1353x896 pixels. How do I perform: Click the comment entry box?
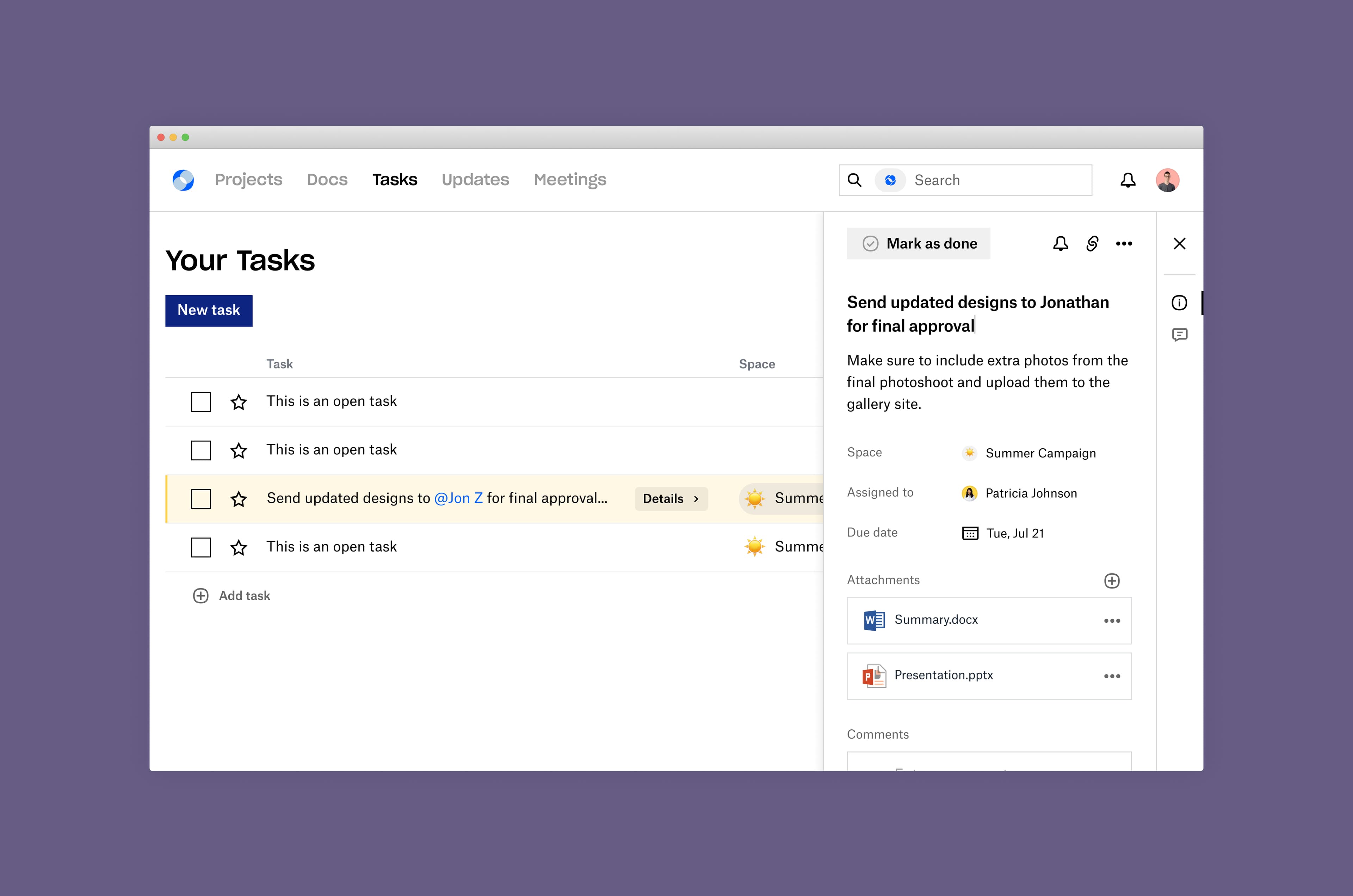coord(989,762)
